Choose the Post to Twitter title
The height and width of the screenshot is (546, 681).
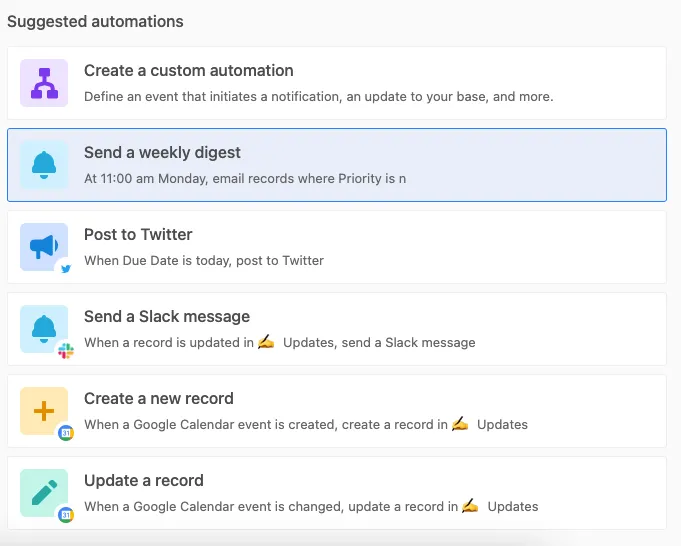pyautogui.click(x=138, y=235)
